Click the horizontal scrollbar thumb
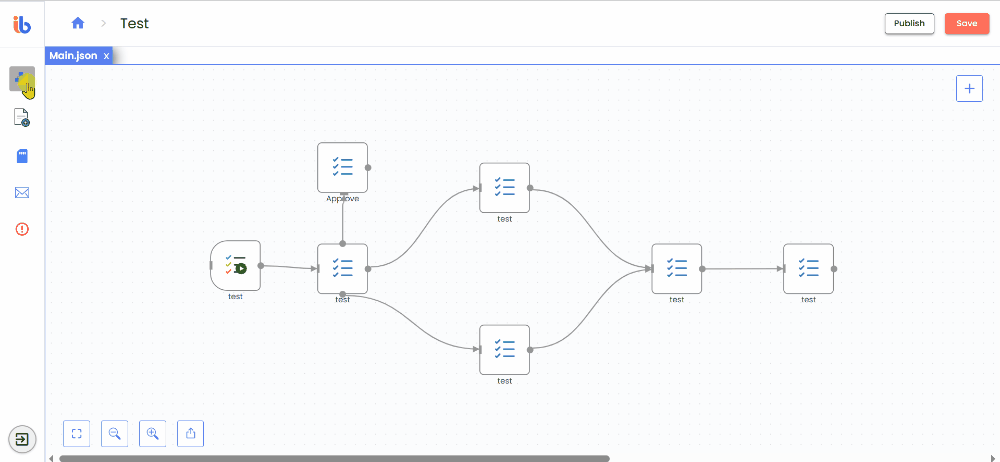The width and height of the screenshot is (1000, 462). (334, 458)
